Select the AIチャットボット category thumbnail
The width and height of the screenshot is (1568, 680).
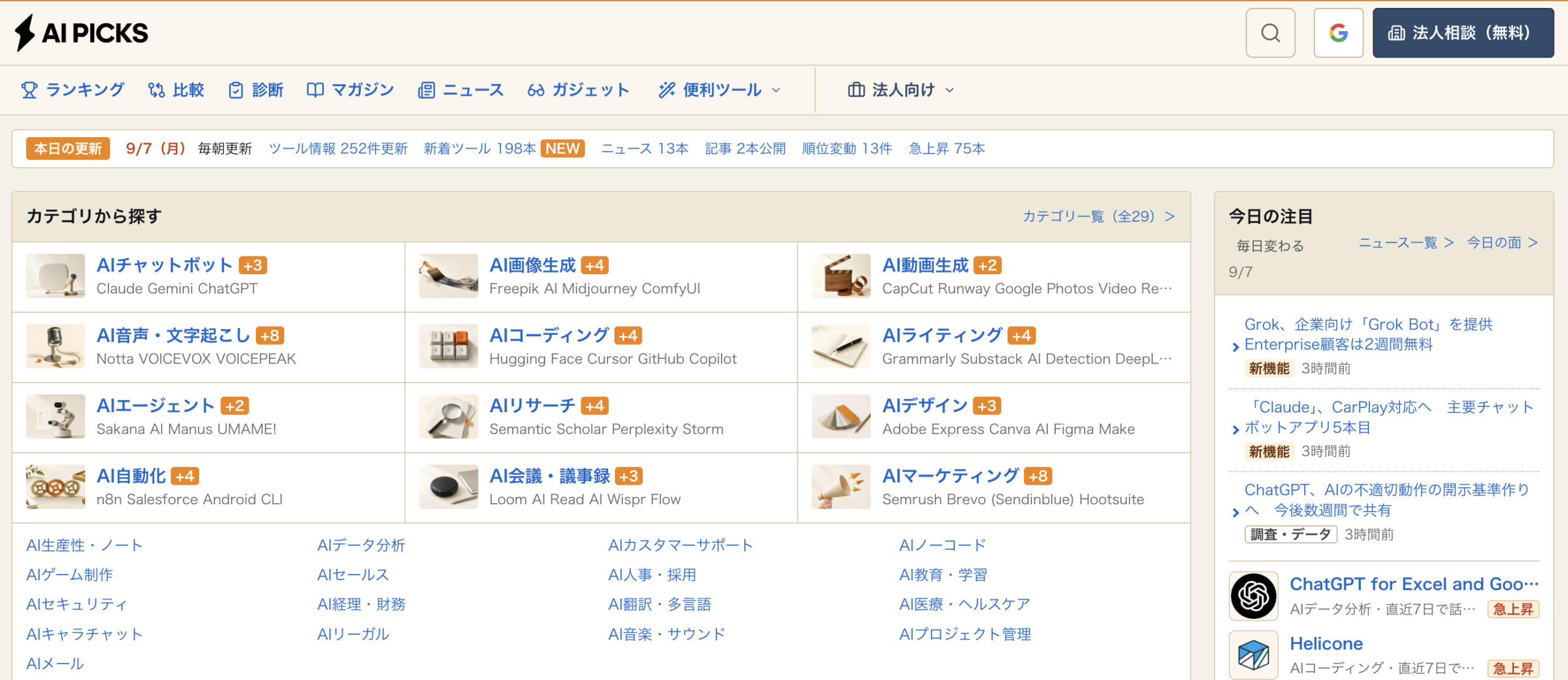pos(56,276)
